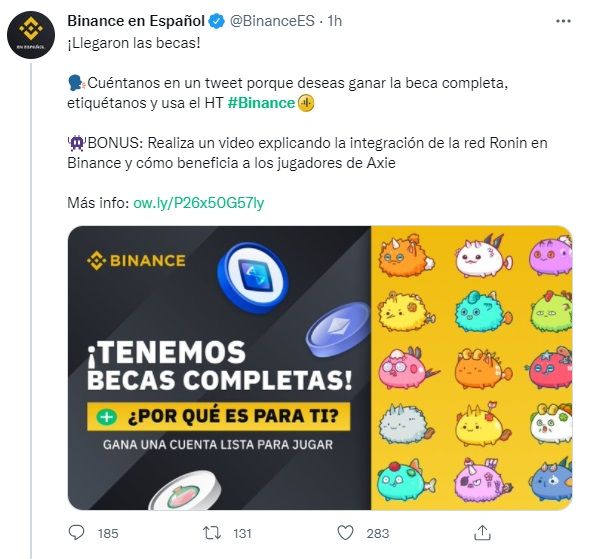Follow the ow.ly/P26x50G57ly link

(x=199, y=203)
